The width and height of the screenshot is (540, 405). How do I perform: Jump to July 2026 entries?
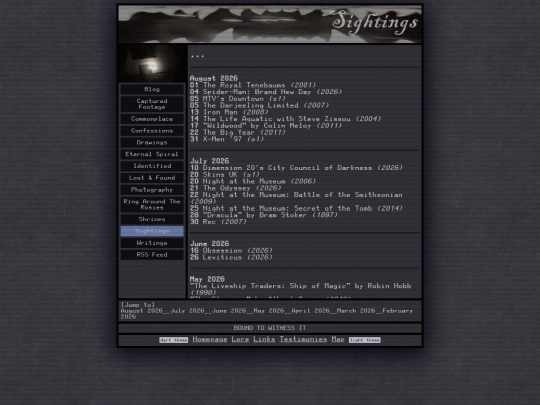click(187, 311)
